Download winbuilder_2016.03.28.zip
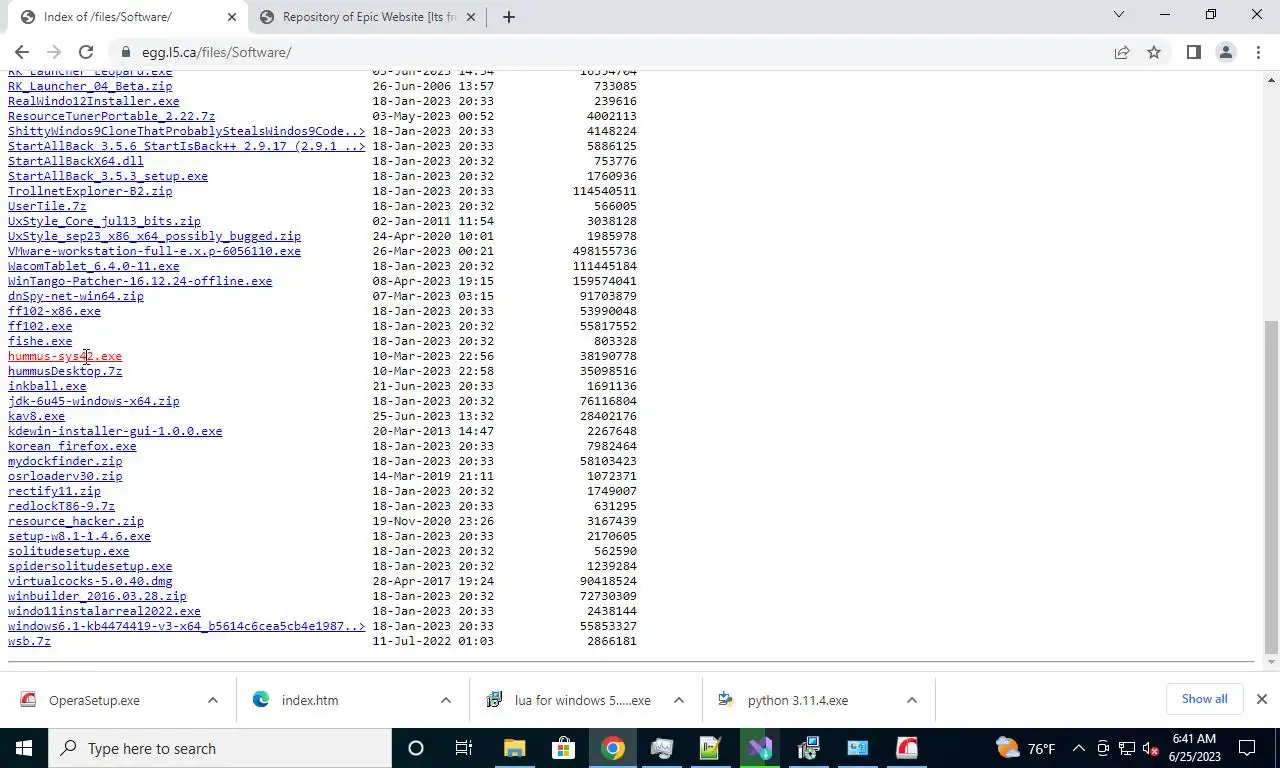This screenshot has width=1280, height=768. click(97, 596)
